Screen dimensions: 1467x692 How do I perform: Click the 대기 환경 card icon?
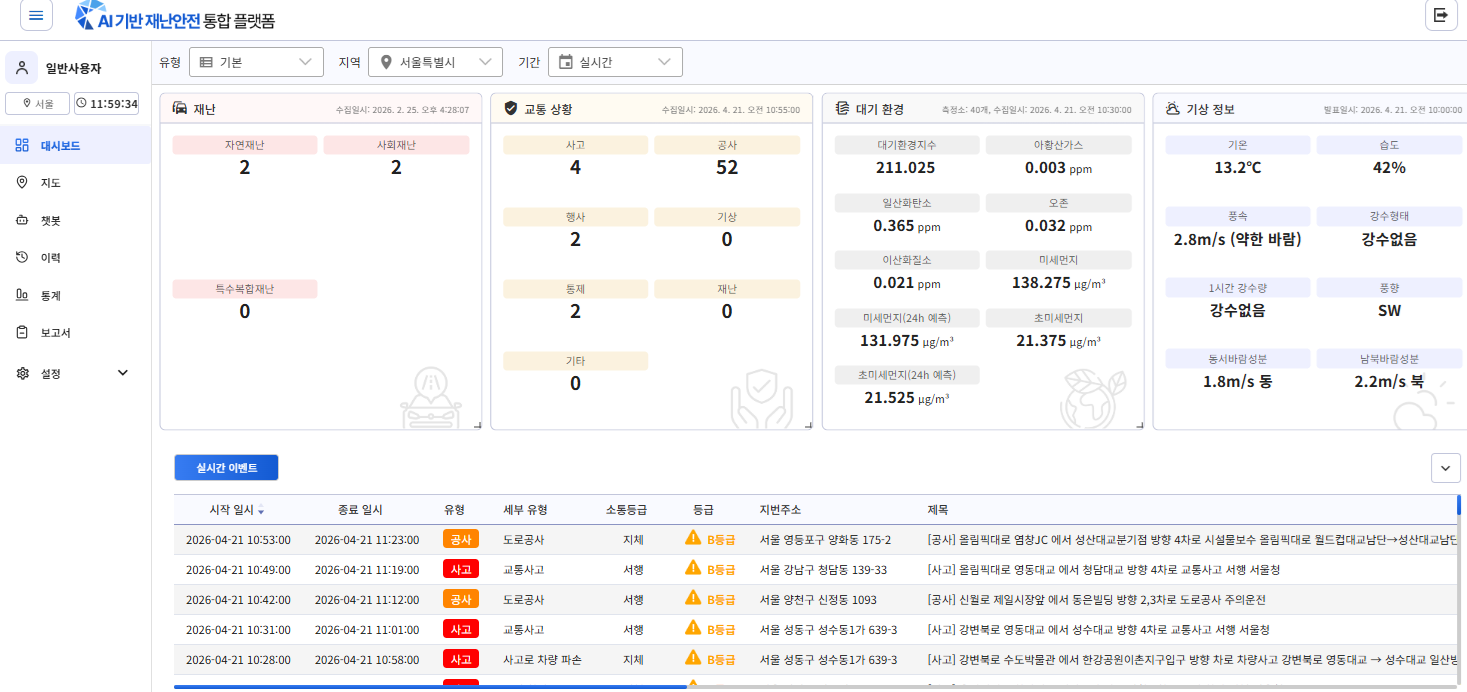842,108
